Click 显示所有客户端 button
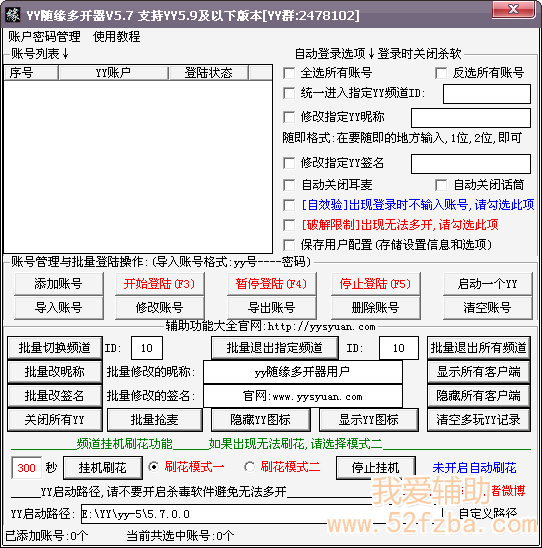542x548 pixels. click(x=479, y=372)
